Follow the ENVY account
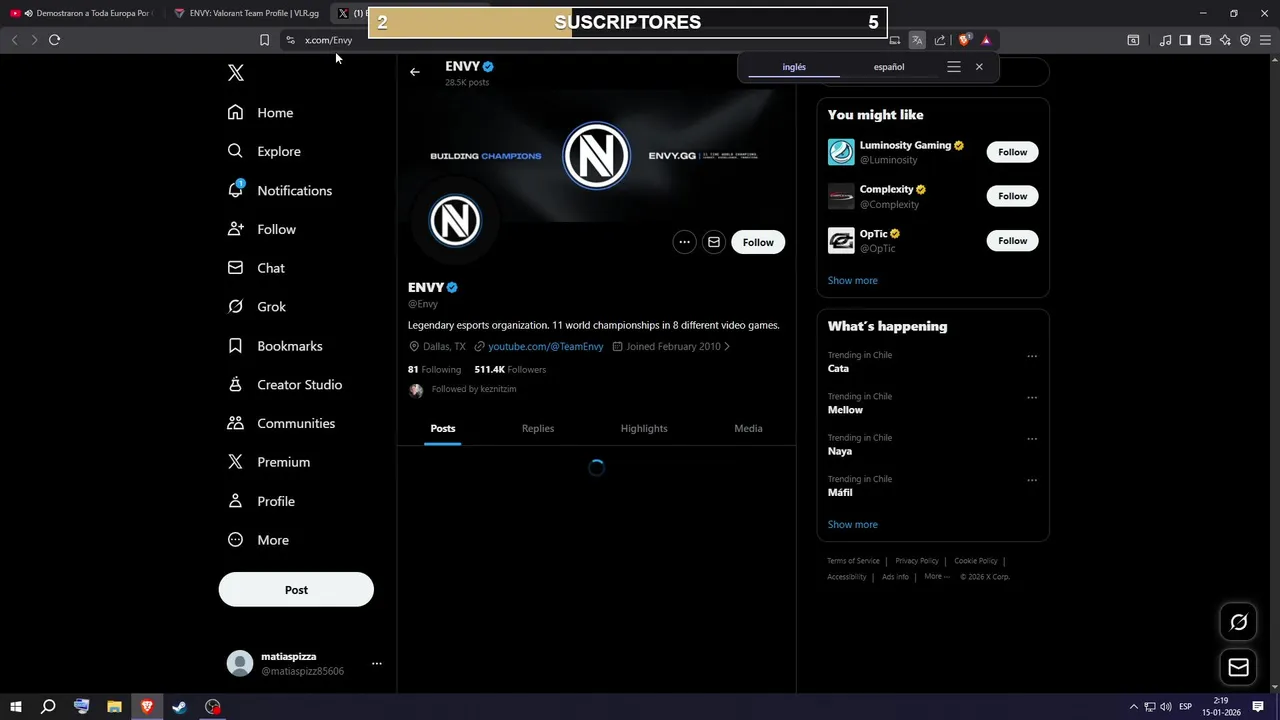 tap(758, 242)
